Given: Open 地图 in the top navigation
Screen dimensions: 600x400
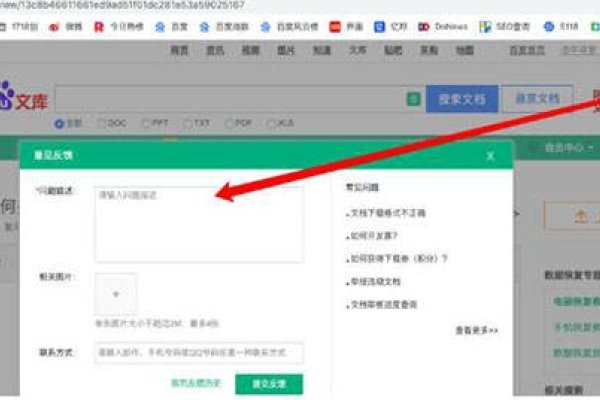Looking at the screenshot, I should tap(465, 50).
